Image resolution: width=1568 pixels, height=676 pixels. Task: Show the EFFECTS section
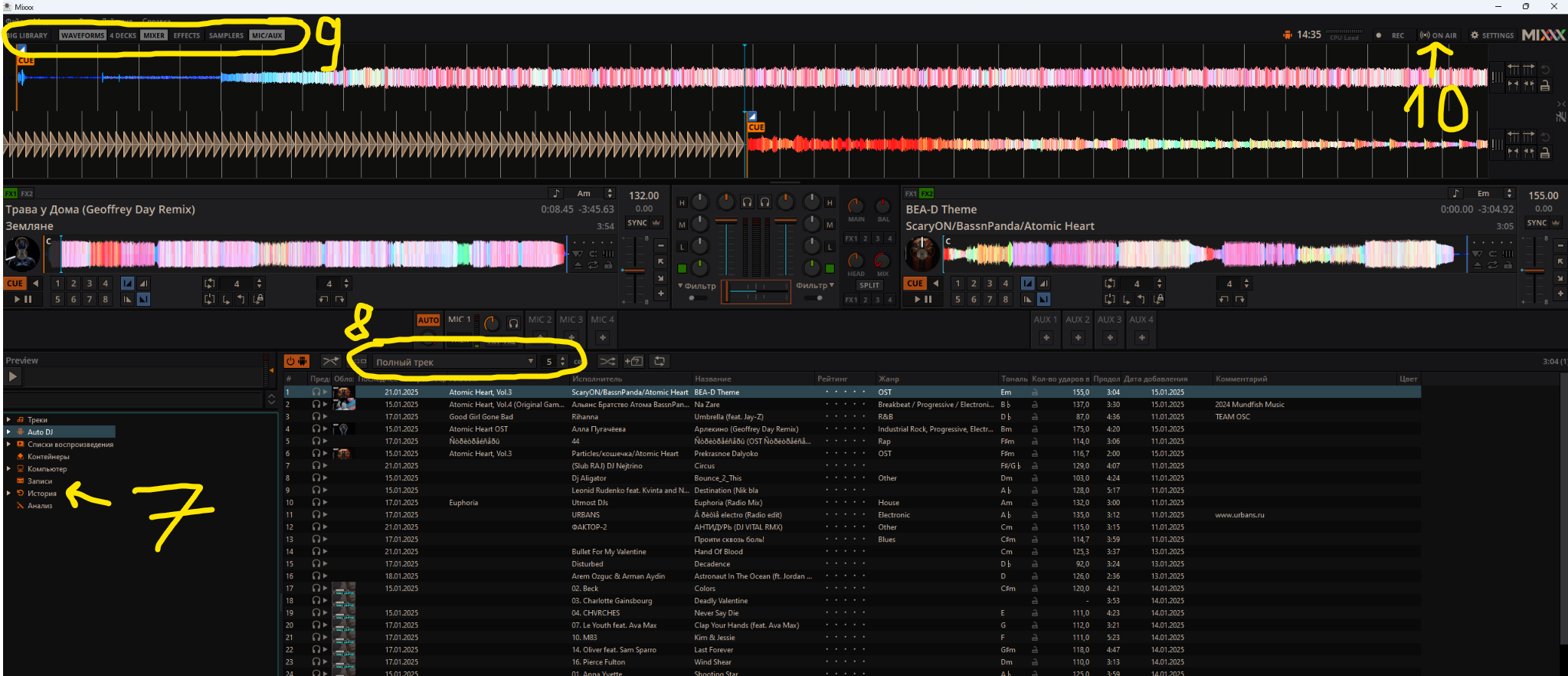pos(186,35)
